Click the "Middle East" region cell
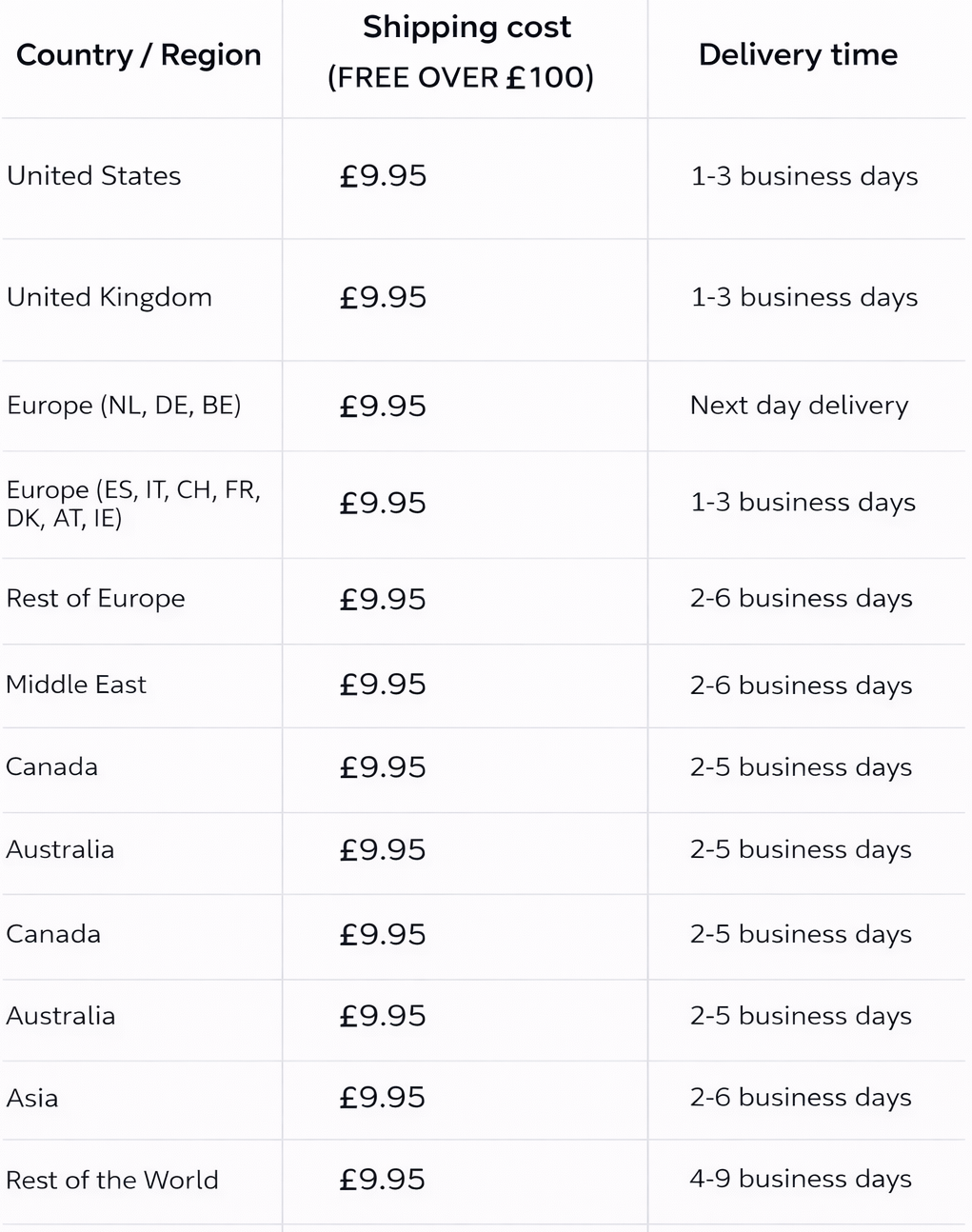Screen dimensions: 972x1232 [76, 685]
